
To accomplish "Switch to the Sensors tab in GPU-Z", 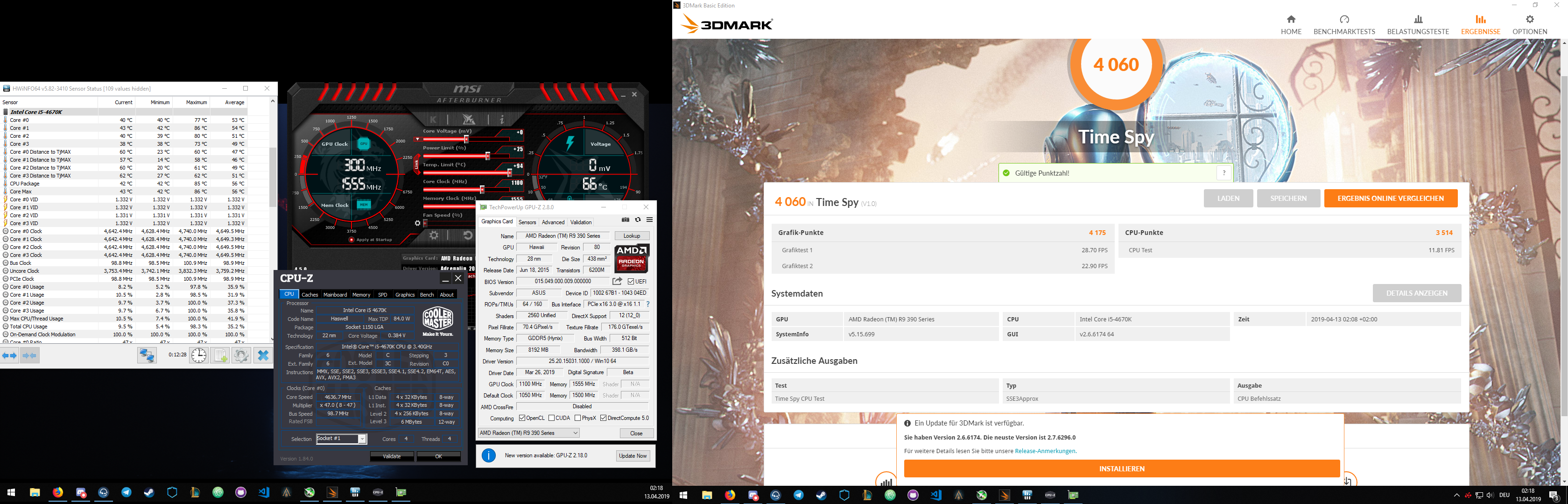I will coord(527,222).
